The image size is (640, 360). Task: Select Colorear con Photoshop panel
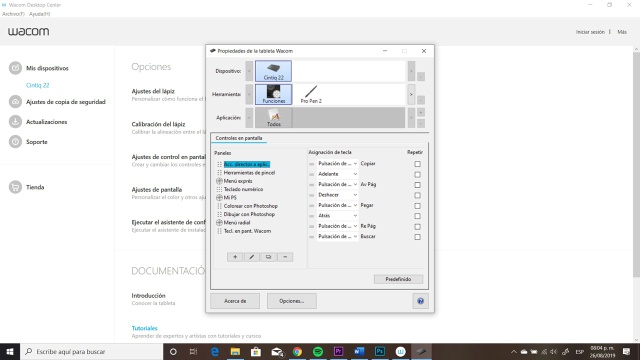coord(251,206)
